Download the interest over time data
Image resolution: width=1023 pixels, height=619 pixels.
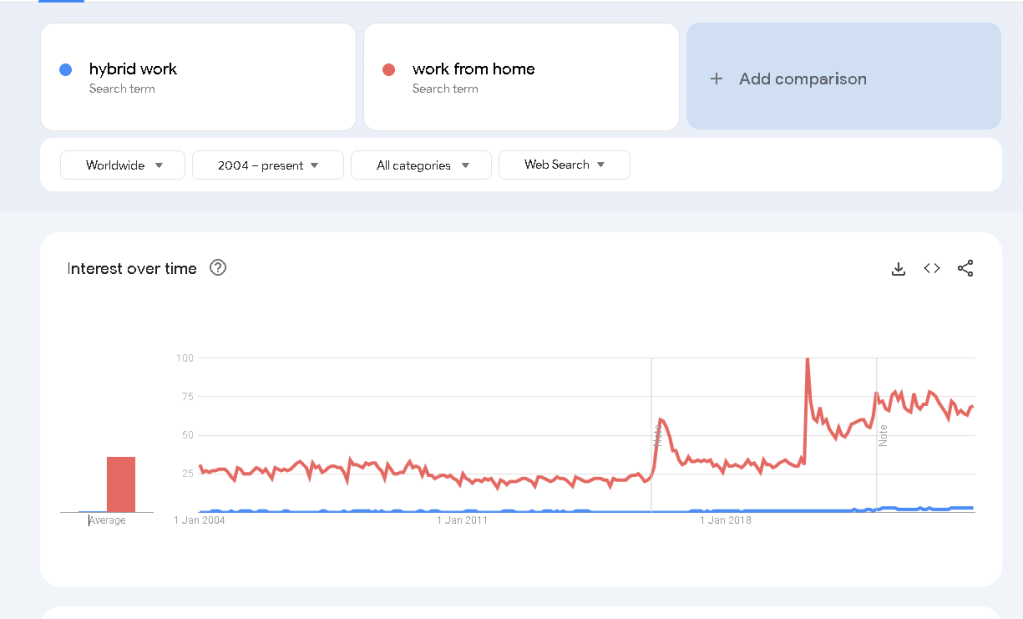[x=898, y=269]
